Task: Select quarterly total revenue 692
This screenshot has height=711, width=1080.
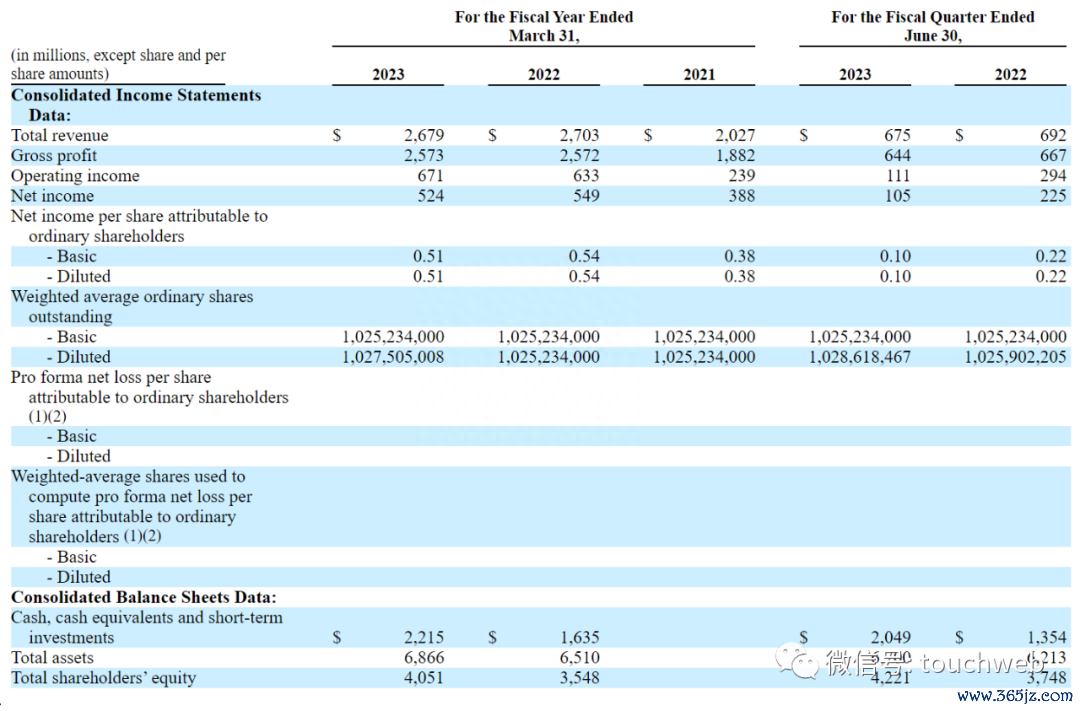Action: [x=1053, y=135]
